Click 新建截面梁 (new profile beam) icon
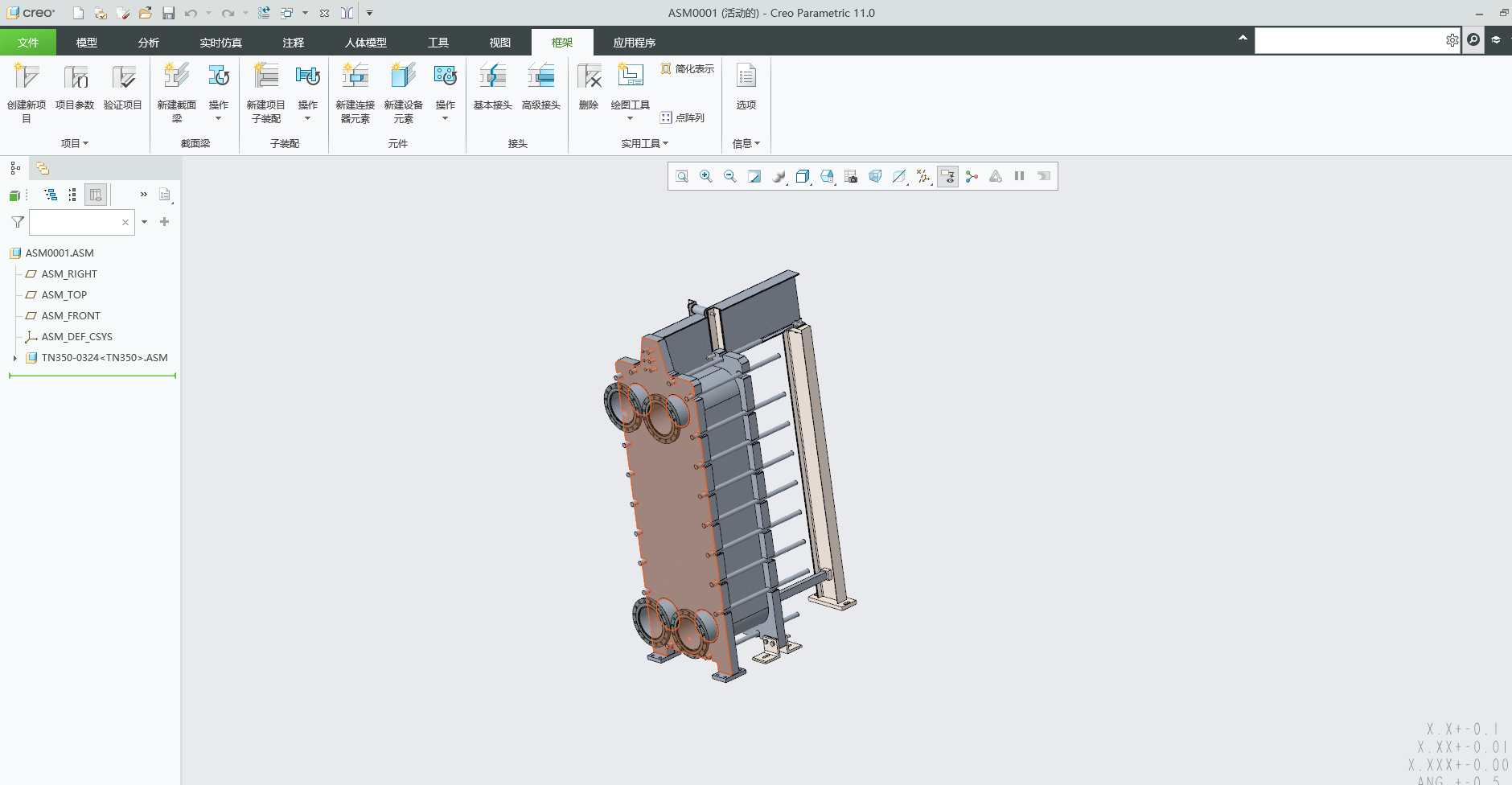This screenshot has width=1512, height=785. click(176, 77)
